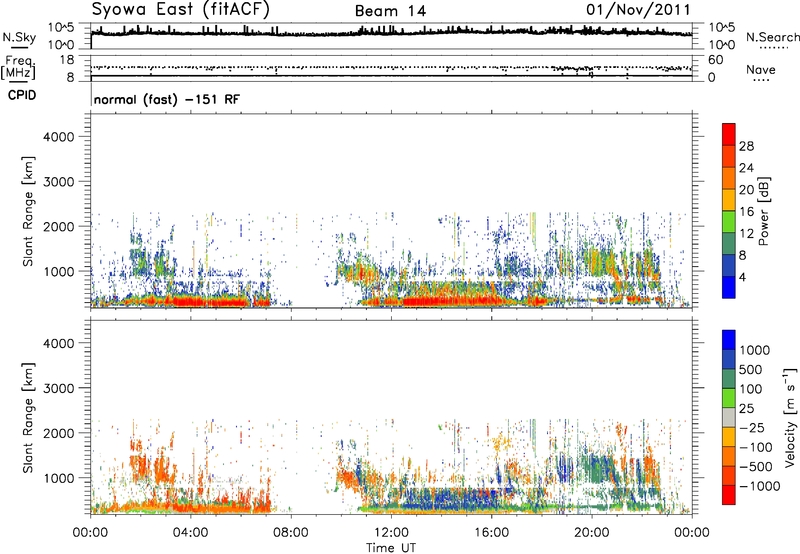
Task: Click the 'Time UT' axis title
Action: pos(391,548)
